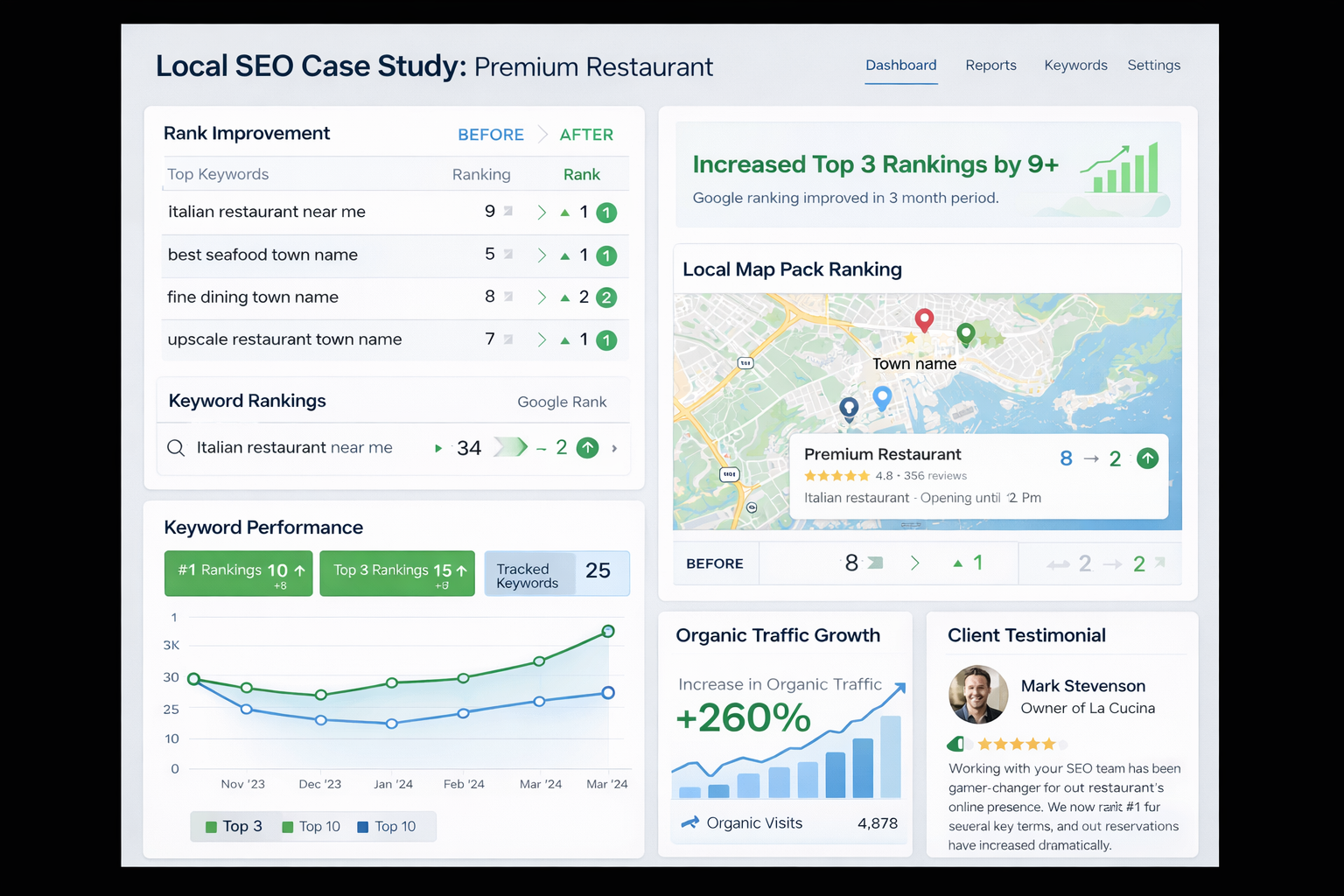The width and height of the screenshot is (1344, 896).
Task: Click the red map pin marker
Action: 924,319
